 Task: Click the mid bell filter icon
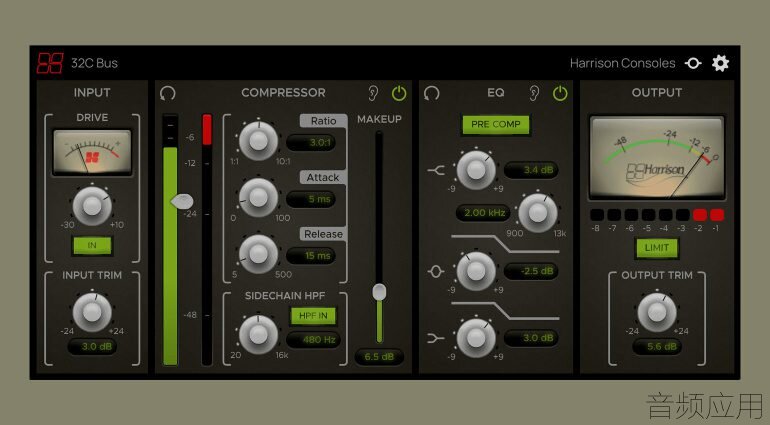(x=436, y=271)
